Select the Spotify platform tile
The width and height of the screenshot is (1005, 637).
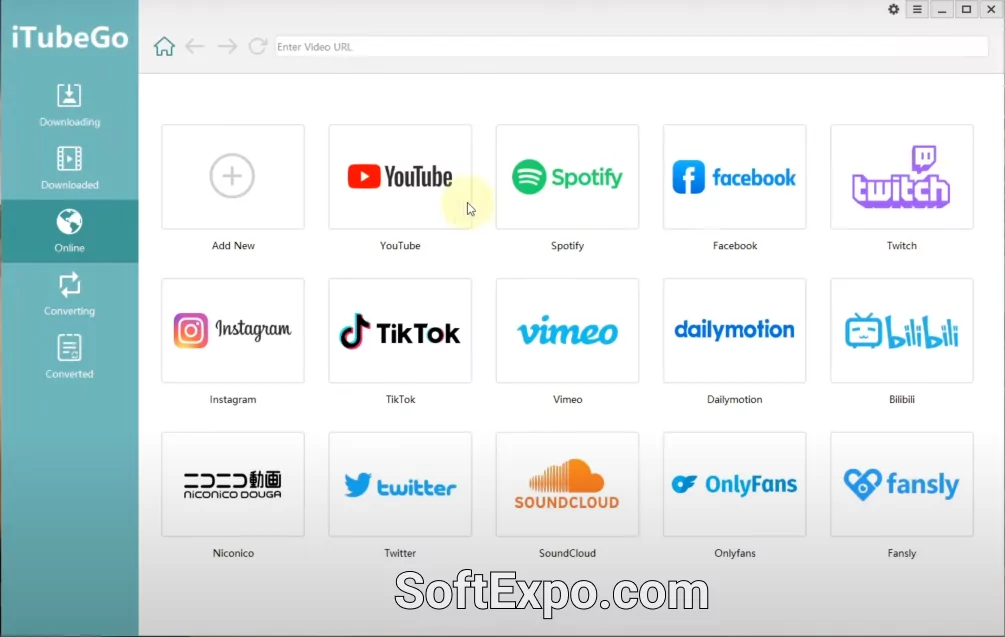tap(566, 177)
